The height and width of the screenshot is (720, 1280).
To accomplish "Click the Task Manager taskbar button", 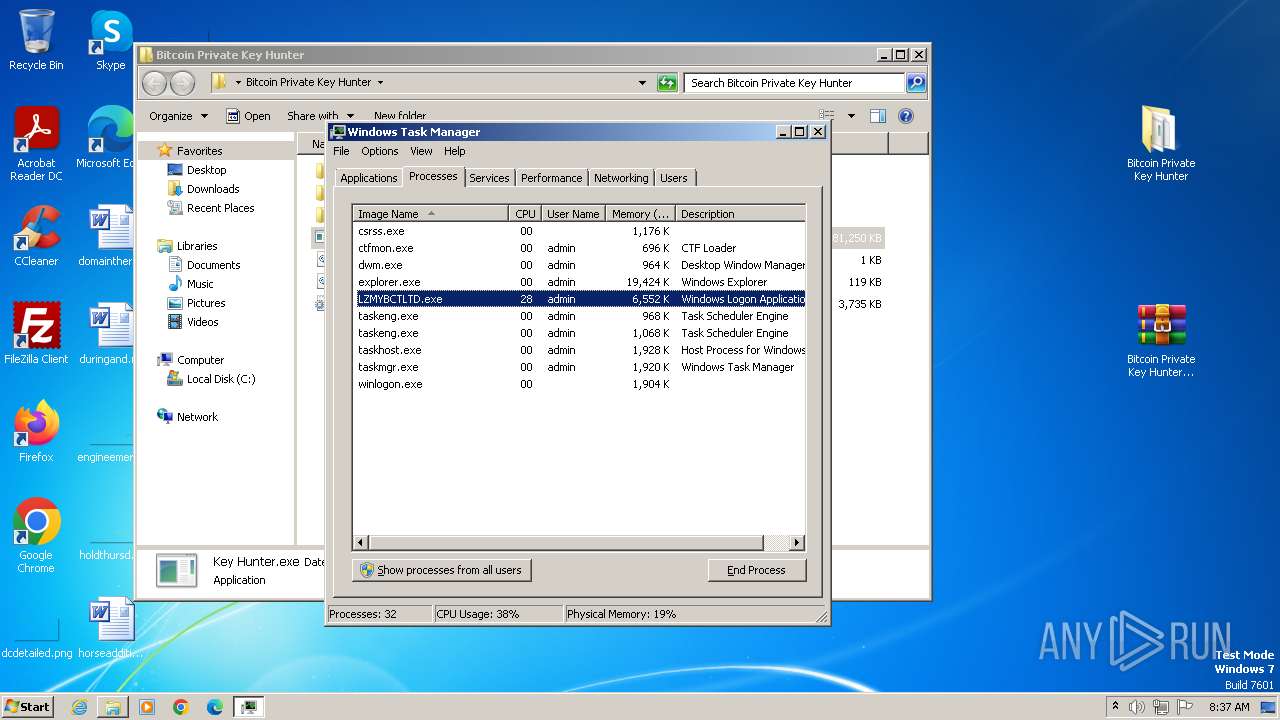I will [248, 707].
